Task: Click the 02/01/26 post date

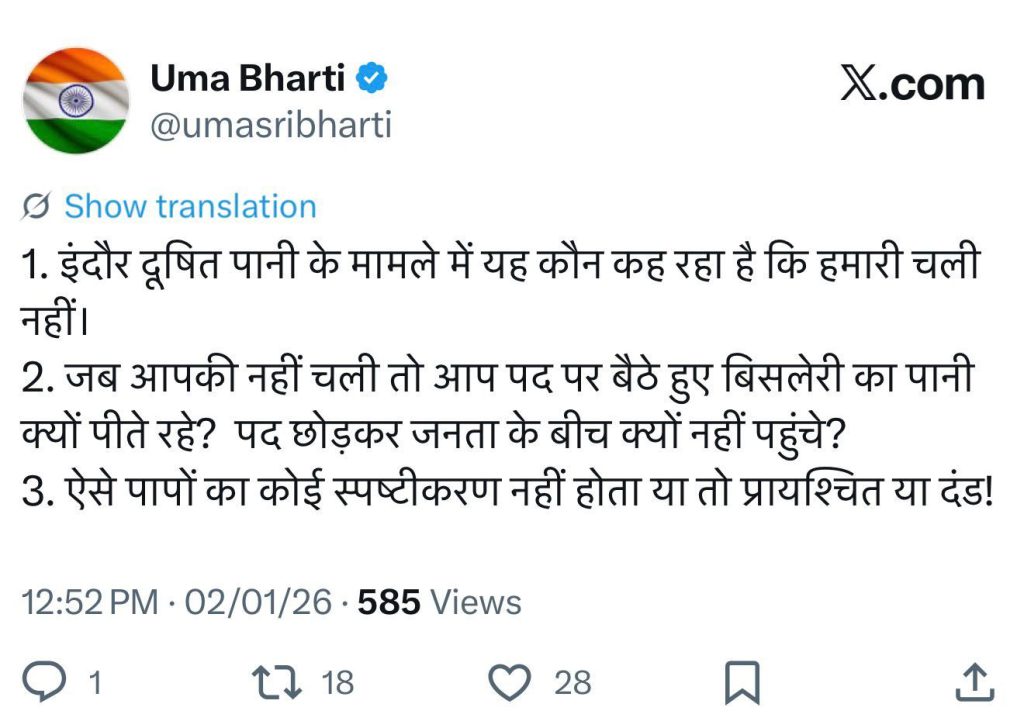Action: [257, 602]
